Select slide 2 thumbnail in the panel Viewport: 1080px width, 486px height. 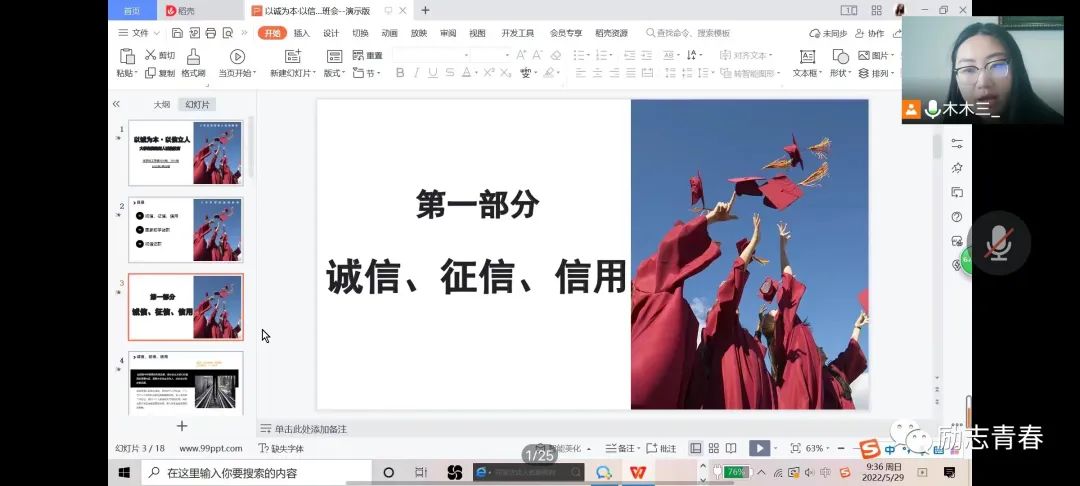(x=186, y=230)
